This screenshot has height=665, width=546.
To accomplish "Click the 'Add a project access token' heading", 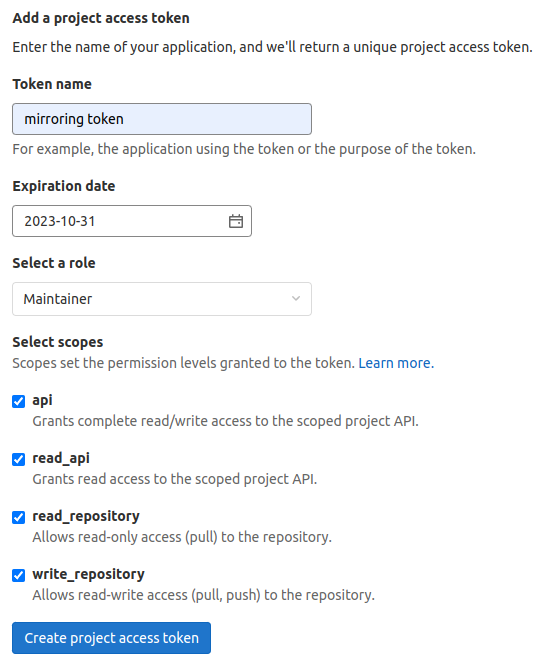I will [x=101, y=18].
